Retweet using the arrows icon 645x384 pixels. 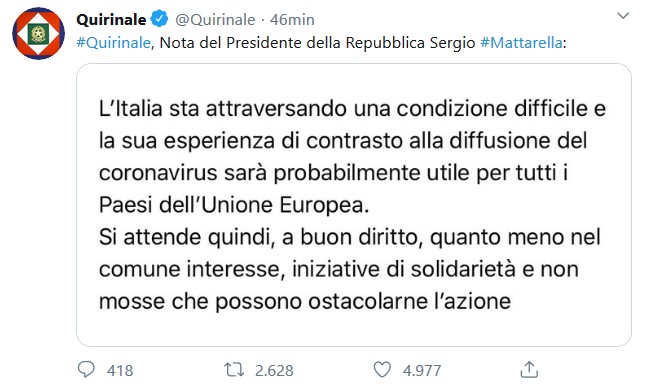[x=234, y=369]
